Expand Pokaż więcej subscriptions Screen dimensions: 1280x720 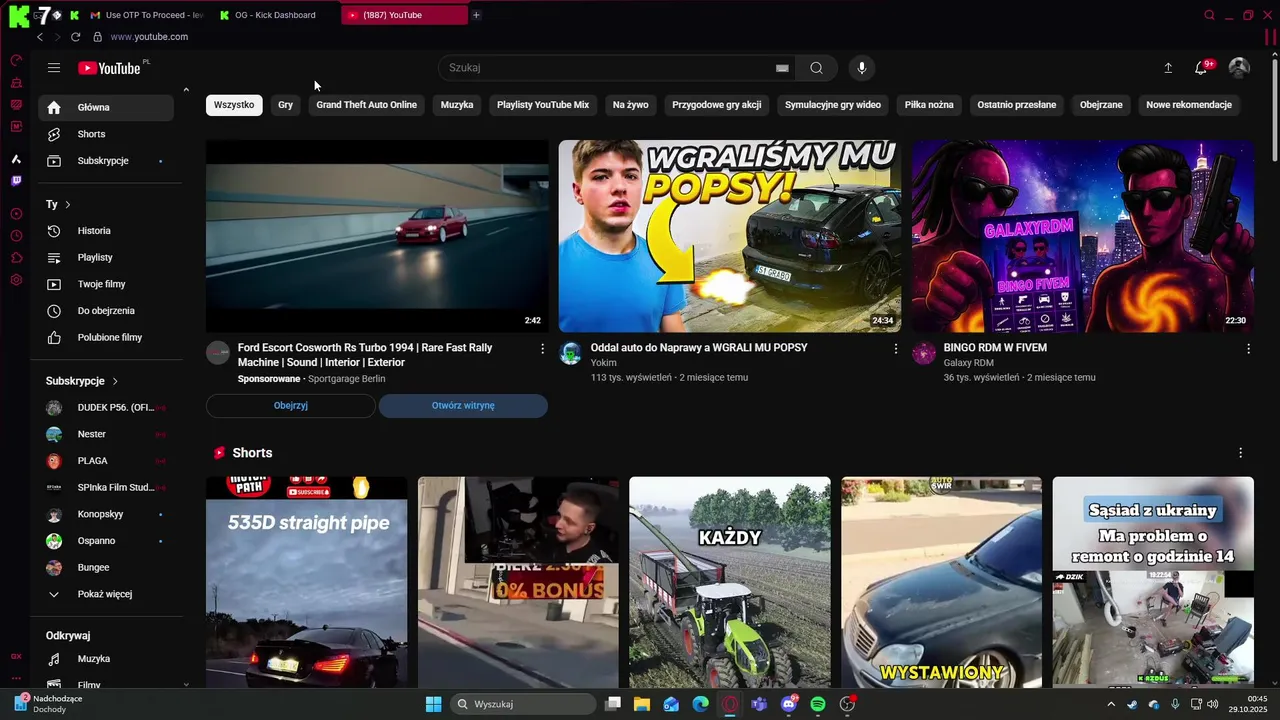click(105, 594)
